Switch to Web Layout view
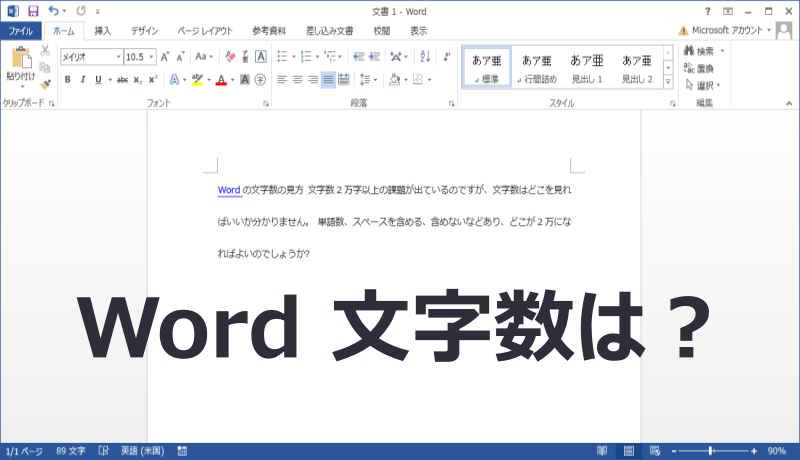Viewport: 800px width, 460px height. pos(655,451)
